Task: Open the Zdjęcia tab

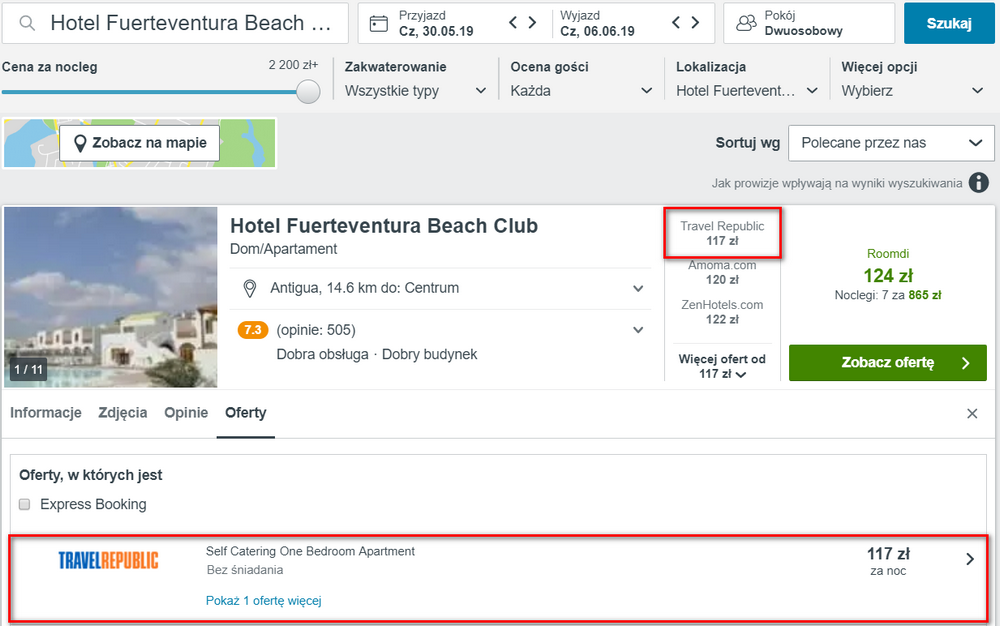Action: click(122, 412)
